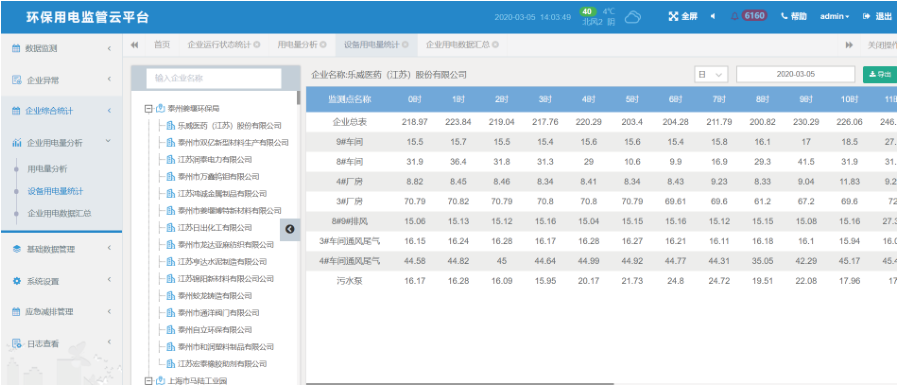Close the 设备用电量统计 tab via its x icon
This screenshot has width=898, height=387.
pos(405,45)
